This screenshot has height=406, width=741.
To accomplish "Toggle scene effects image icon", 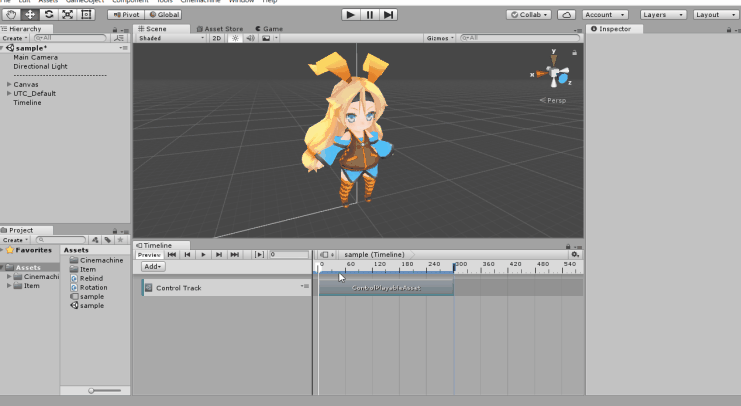I will 266,38.
